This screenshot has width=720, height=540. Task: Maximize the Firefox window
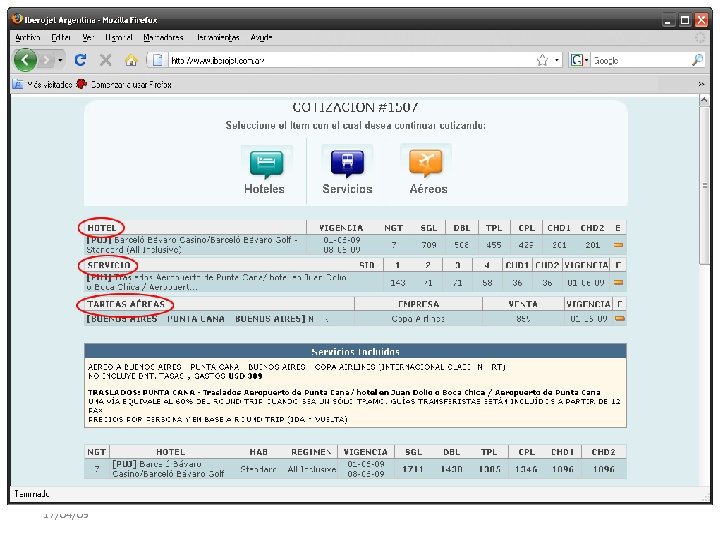pyautogui.click(x=685, y=20)
